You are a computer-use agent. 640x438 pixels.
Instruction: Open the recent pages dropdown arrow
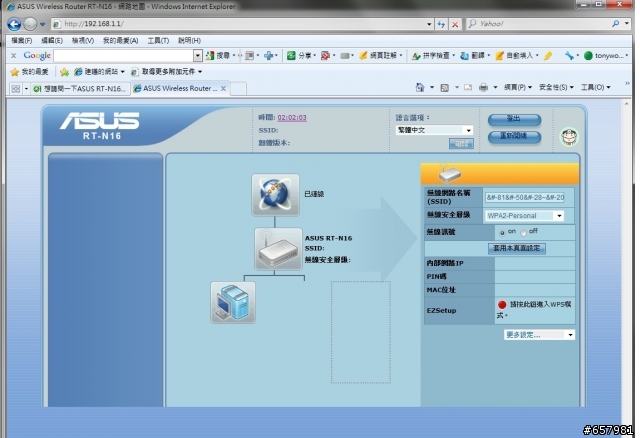42,24
